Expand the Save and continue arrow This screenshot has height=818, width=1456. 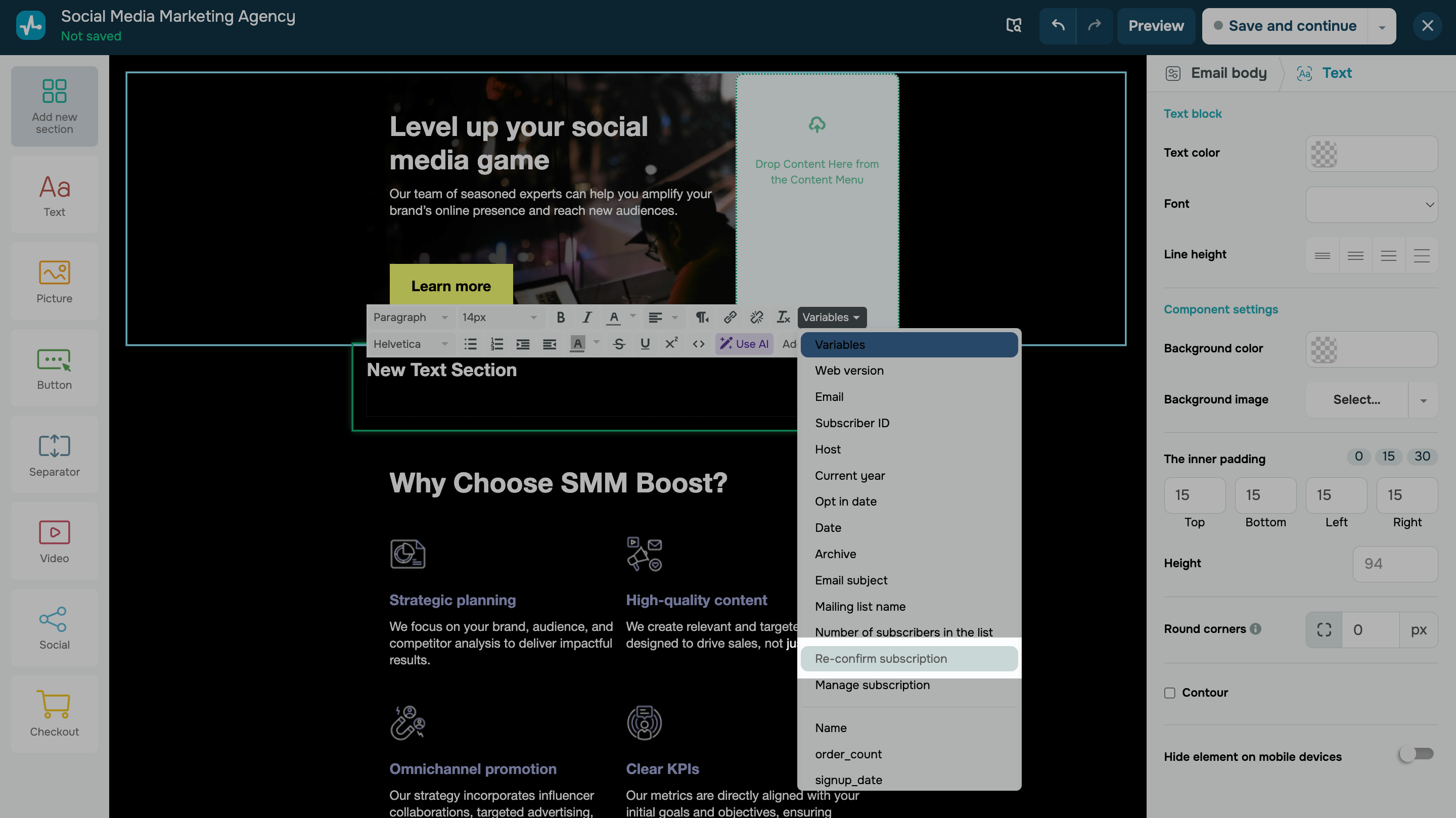1382,26
